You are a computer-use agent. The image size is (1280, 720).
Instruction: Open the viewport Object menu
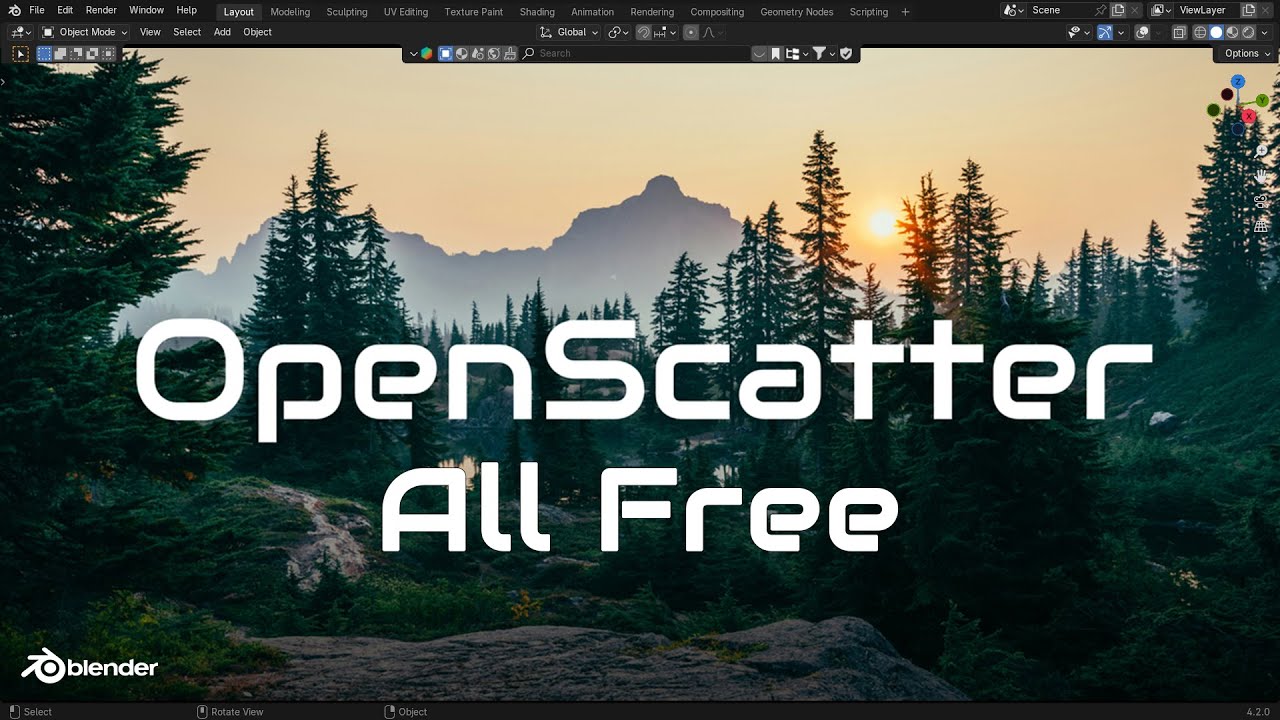tap(257, 32)
